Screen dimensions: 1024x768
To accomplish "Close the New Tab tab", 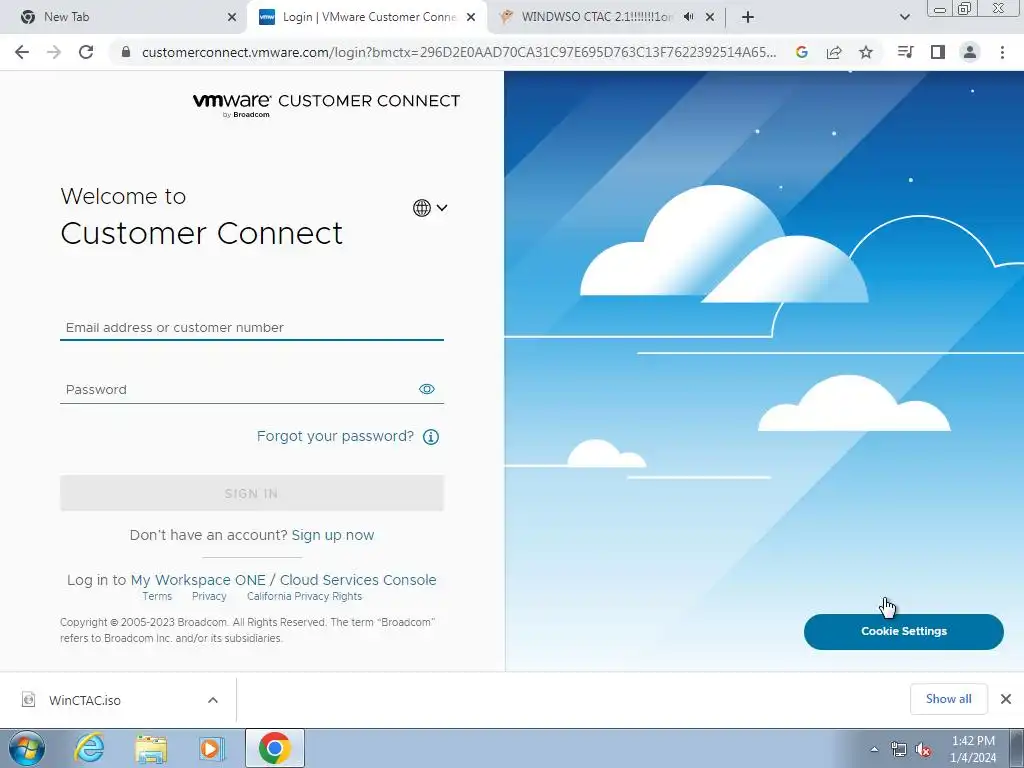I will coord(232,17).
